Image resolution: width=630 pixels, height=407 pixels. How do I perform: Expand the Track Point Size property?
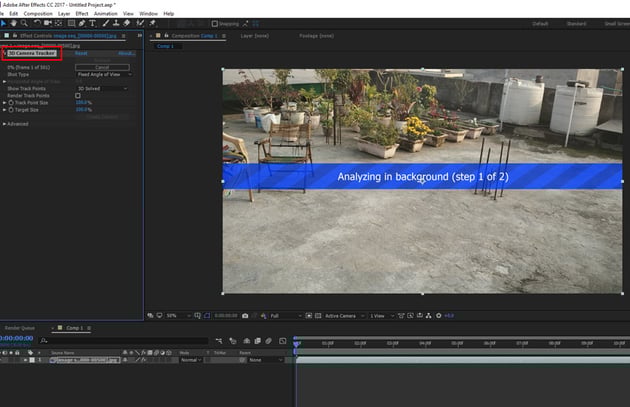(x=4, y=103)
